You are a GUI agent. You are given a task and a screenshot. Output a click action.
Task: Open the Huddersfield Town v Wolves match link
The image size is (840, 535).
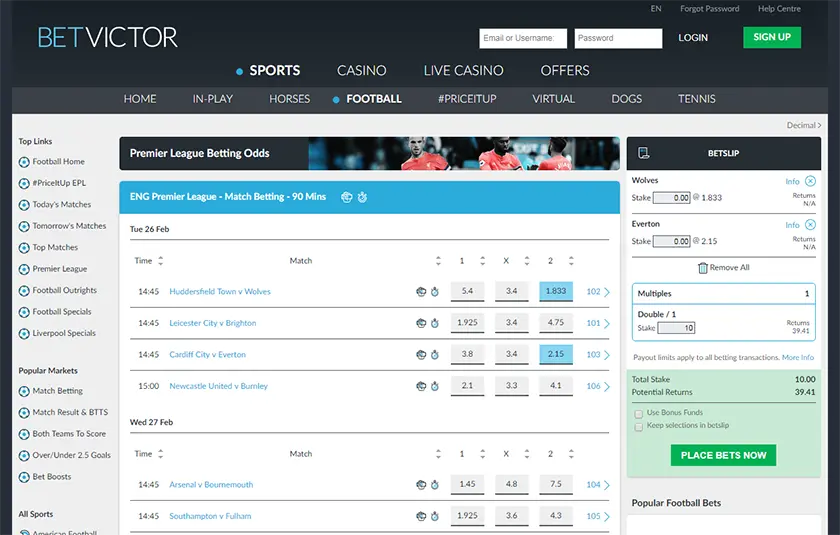pos(220,292)
